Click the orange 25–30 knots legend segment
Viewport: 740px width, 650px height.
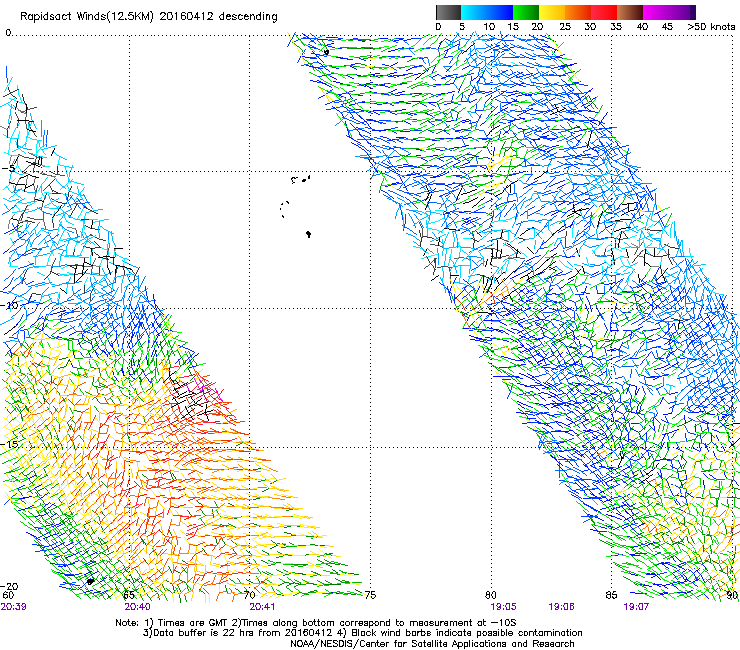[x=578, y=12]
